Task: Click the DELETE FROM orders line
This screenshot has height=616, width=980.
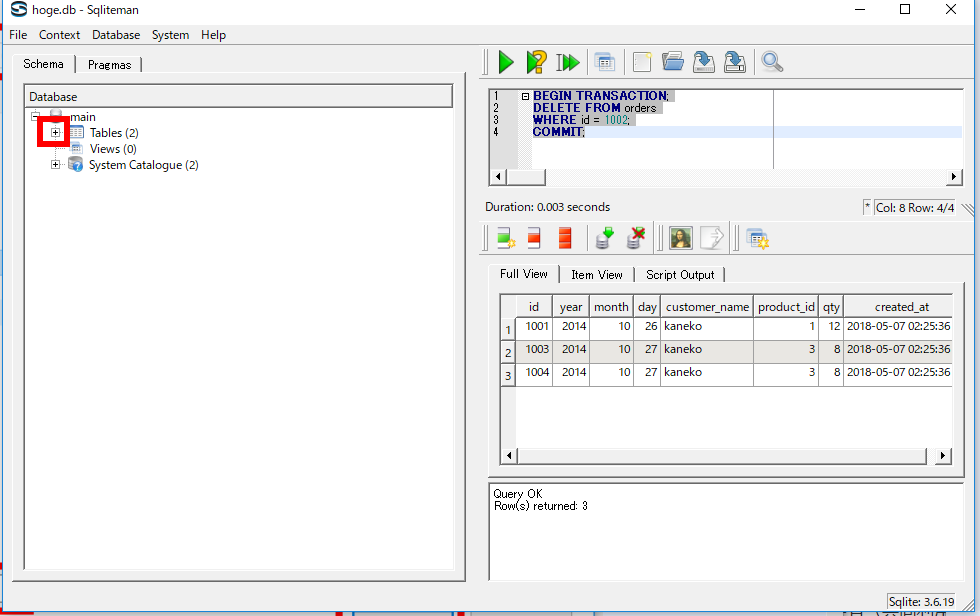Action: (x=594, y=108)
